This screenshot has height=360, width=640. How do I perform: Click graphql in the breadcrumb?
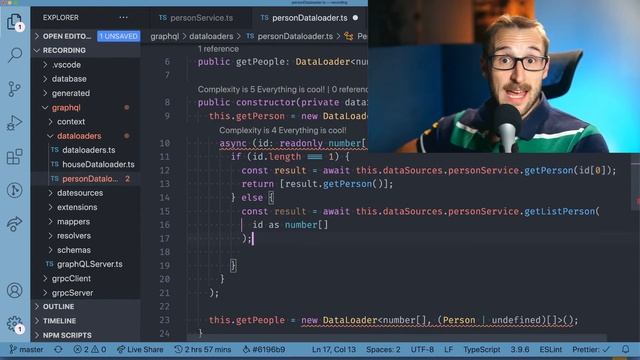pos(164,36)
